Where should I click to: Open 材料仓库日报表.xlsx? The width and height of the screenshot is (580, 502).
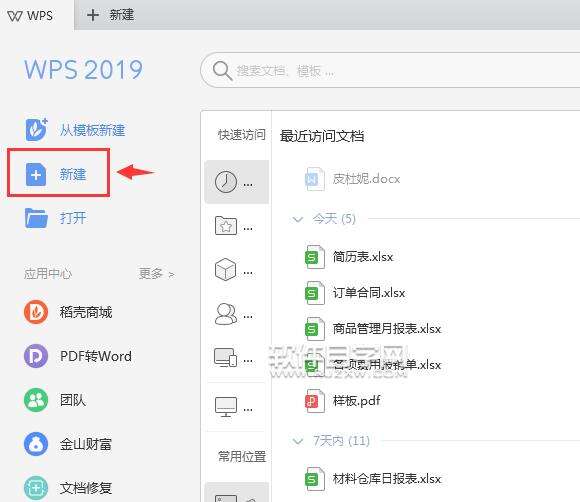coord(387,479)
